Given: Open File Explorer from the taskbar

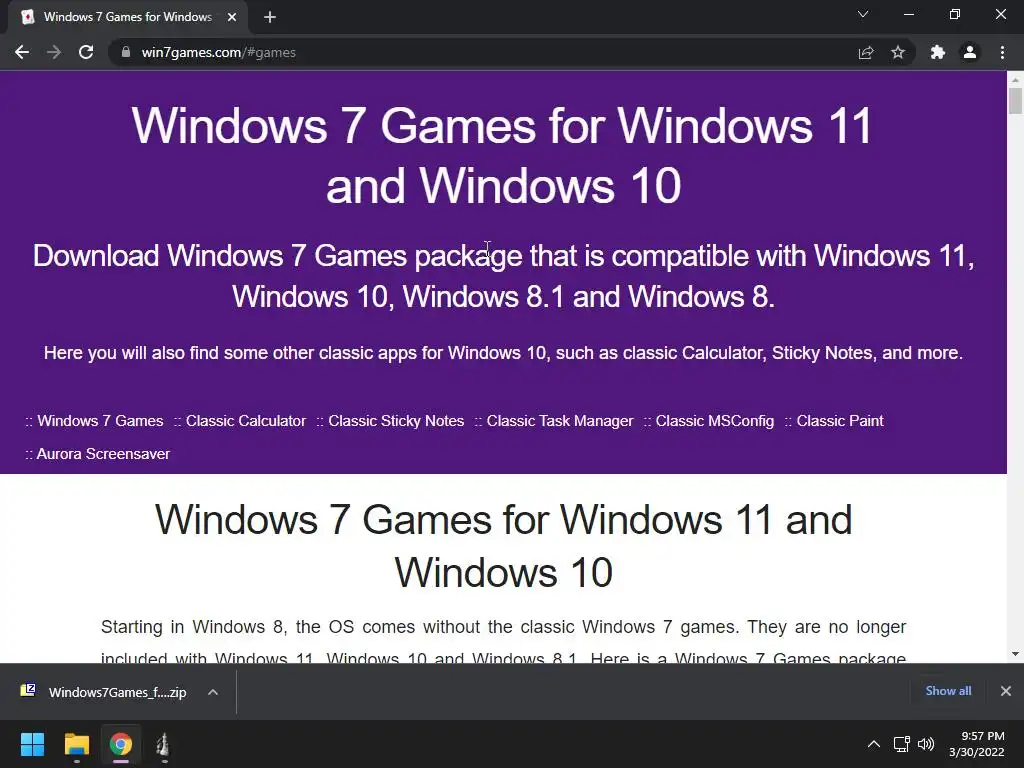Looking at the screenshot, I should (x=76, y=744).
